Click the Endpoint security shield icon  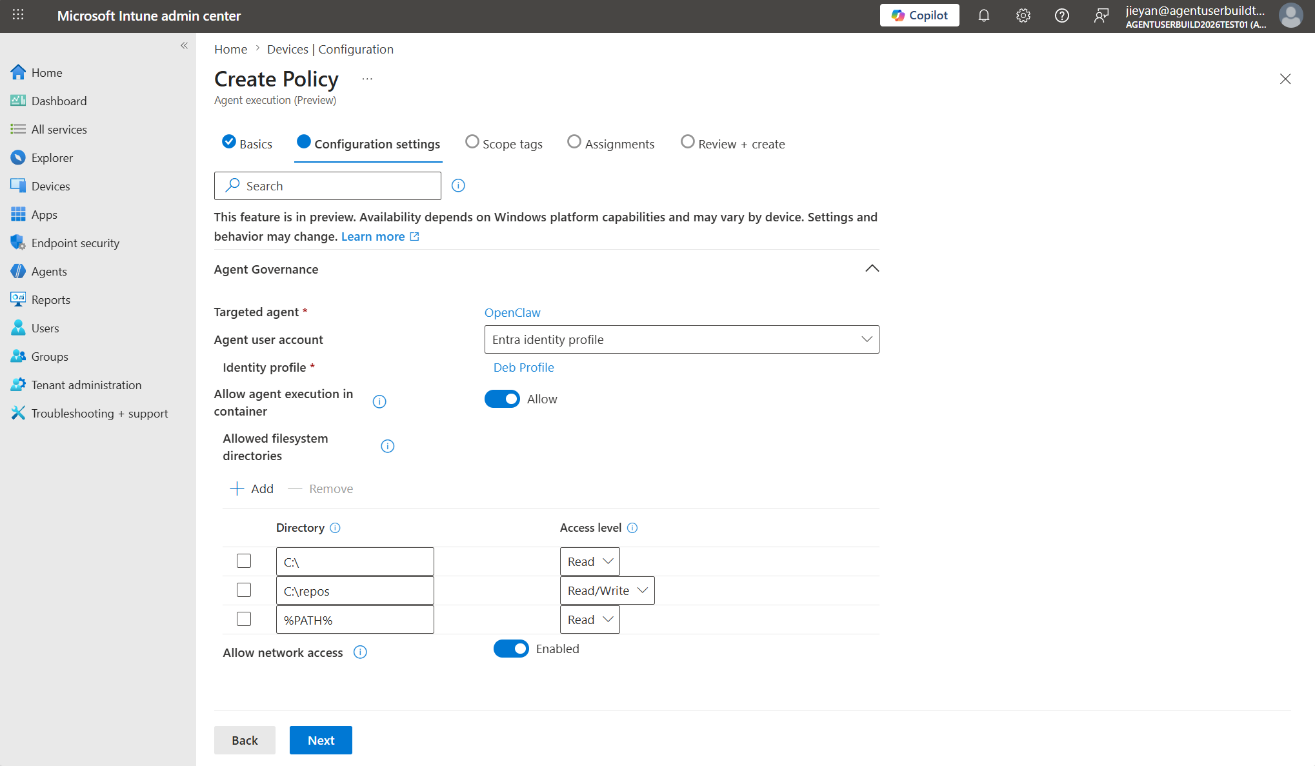coord(18,243)
